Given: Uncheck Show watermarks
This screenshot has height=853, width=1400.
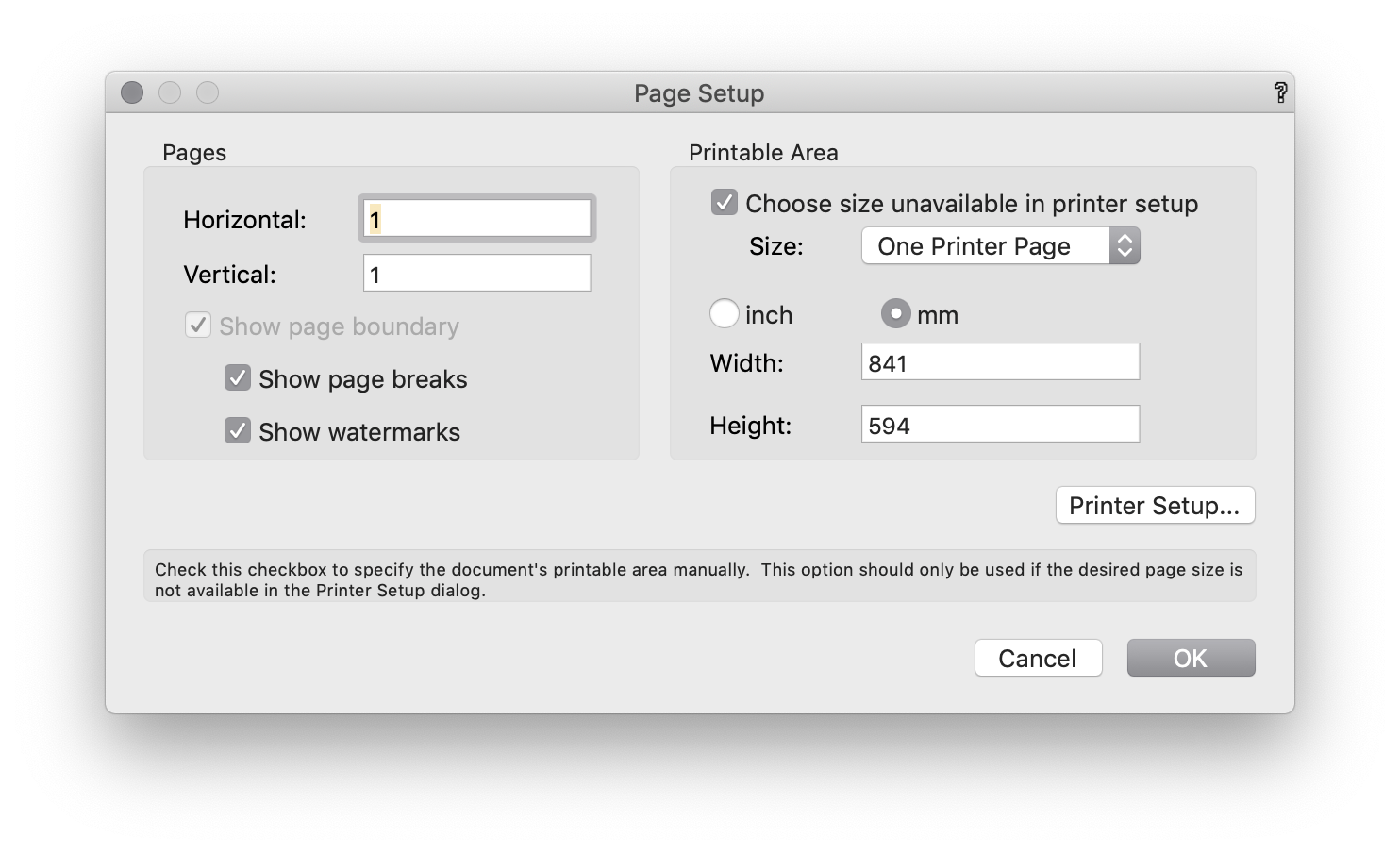Looking at the screenshot, I should pyautogui.click(x=237, y=430).
